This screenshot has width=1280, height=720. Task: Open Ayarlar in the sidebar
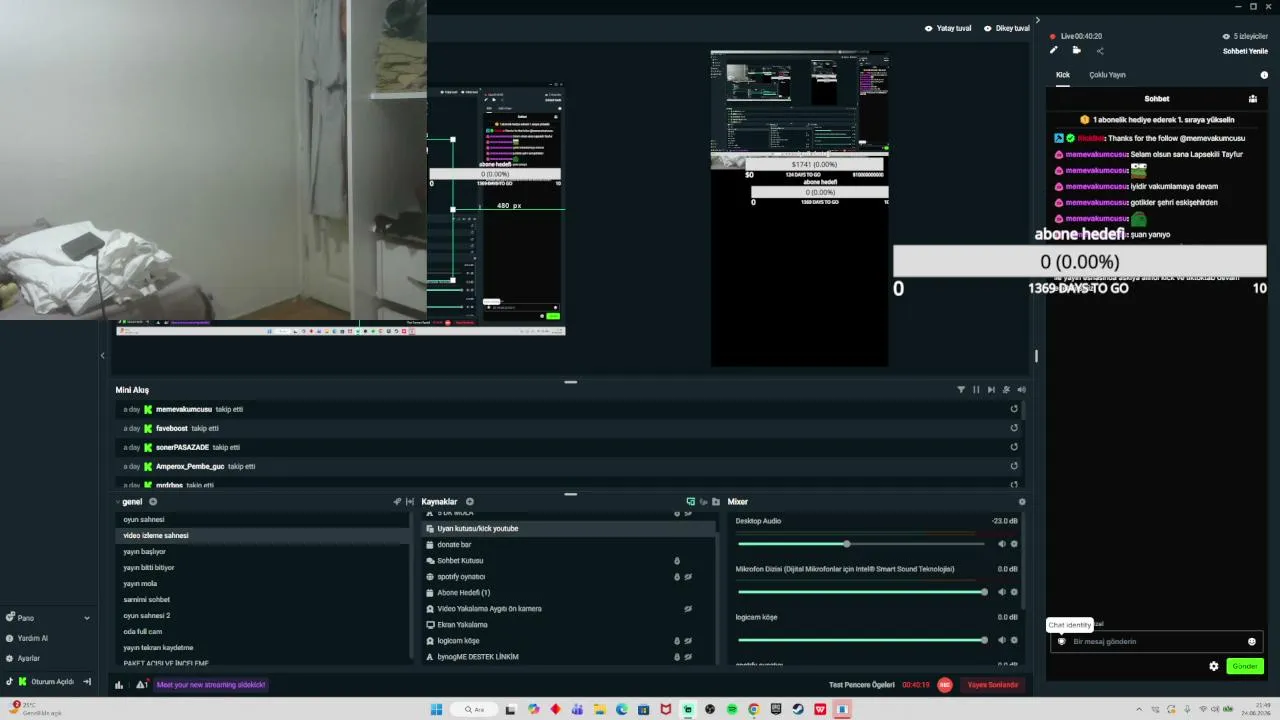[x=22, y=658]
